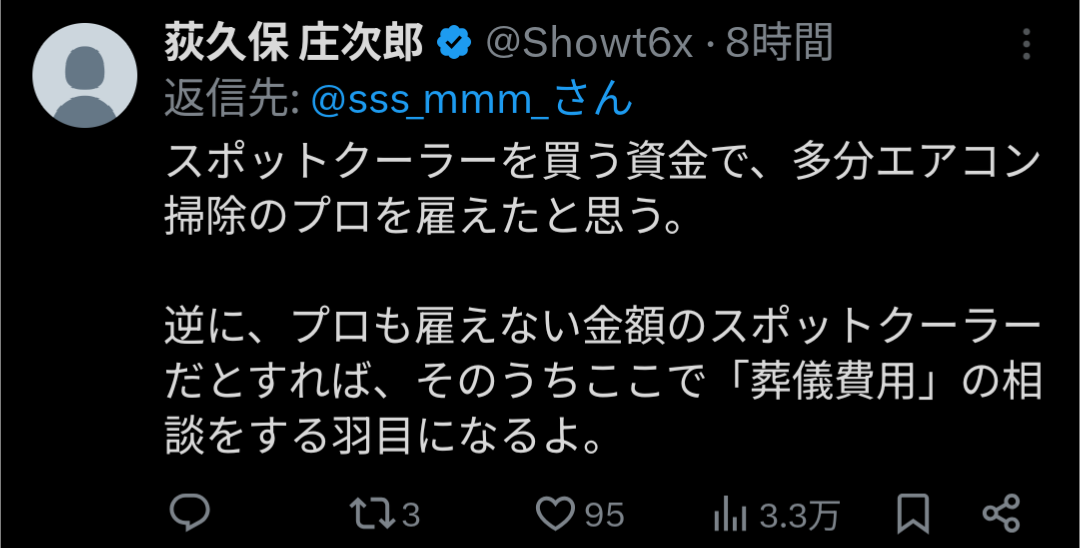Click the retweet arrows icon
Screen dimensions: 1080x548
click(x=372, y=514)
